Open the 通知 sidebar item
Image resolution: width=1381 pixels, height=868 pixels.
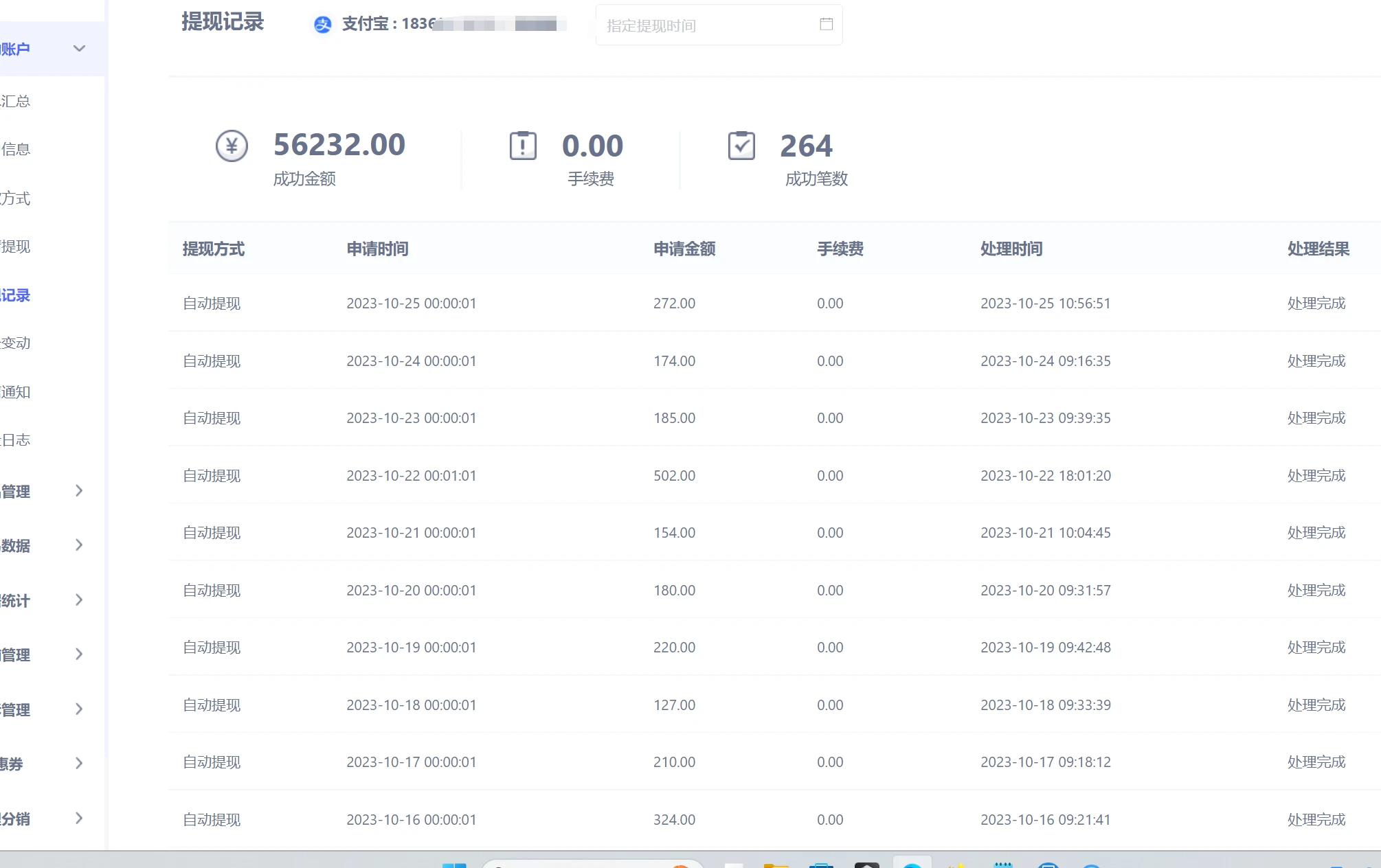[16, 392]
